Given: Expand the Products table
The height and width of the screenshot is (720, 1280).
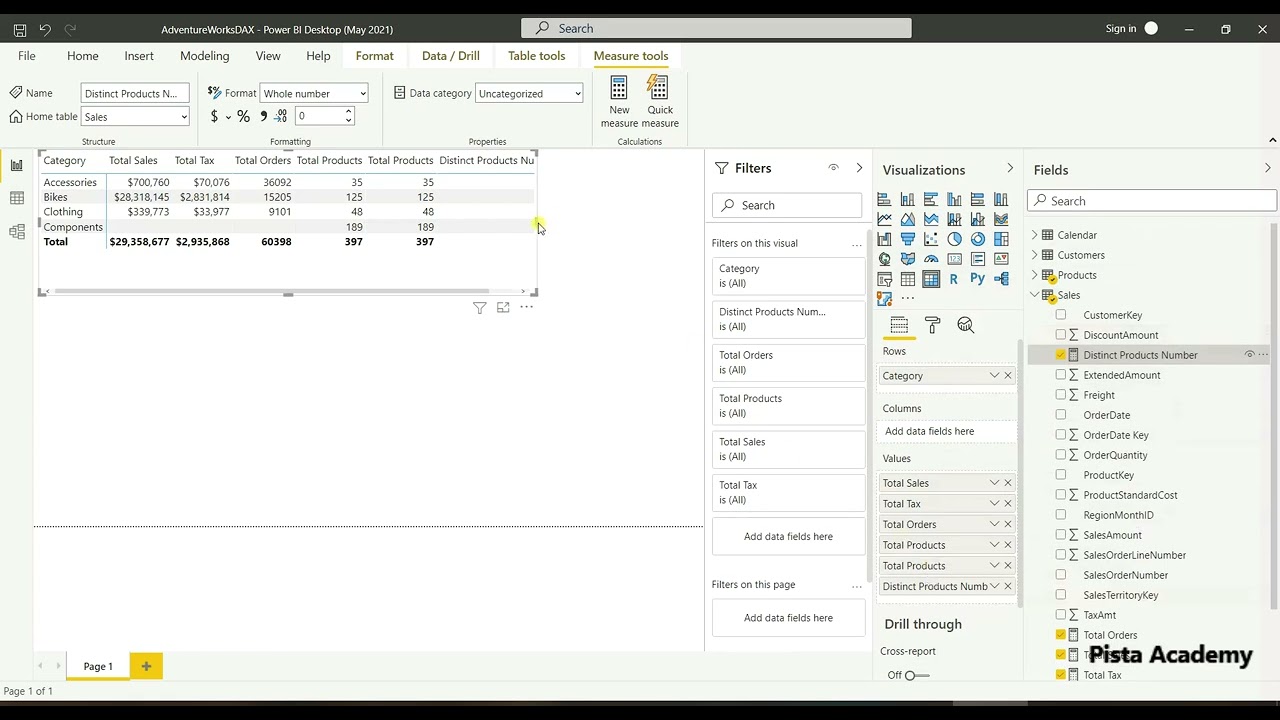Looking at the screenshot, I should click(1035, 275).
